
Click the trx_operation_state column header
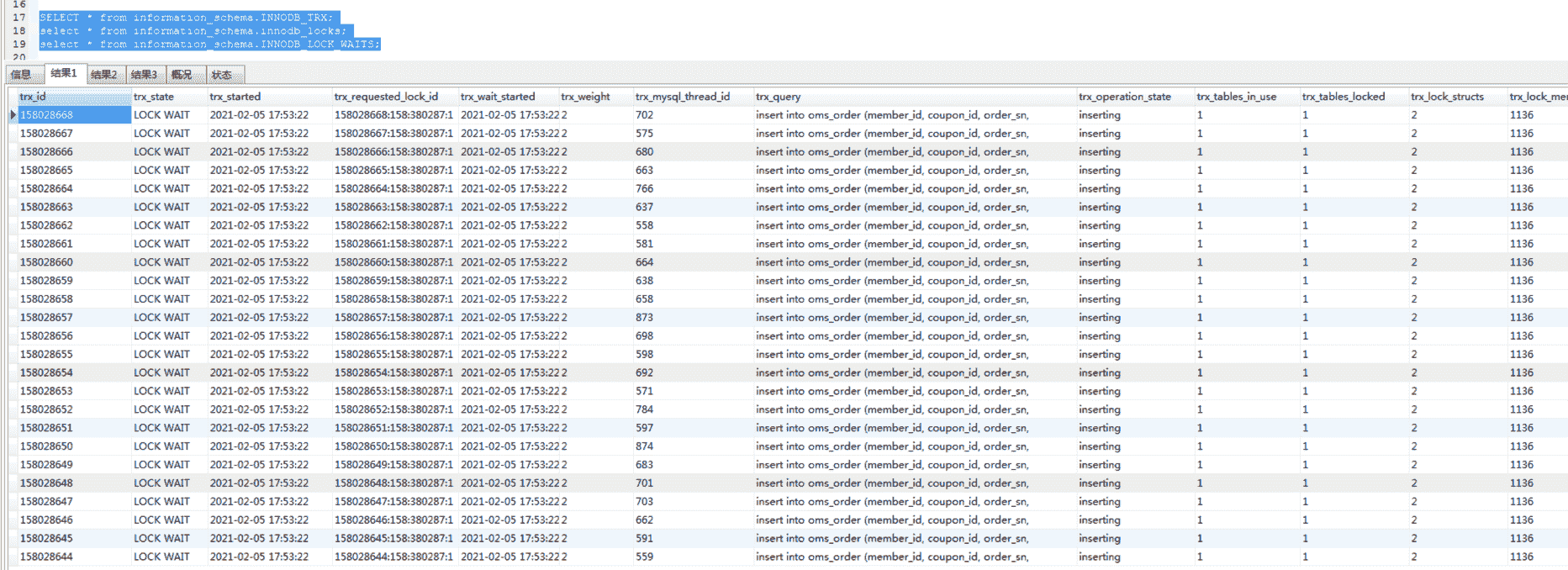click(1136, 97)
